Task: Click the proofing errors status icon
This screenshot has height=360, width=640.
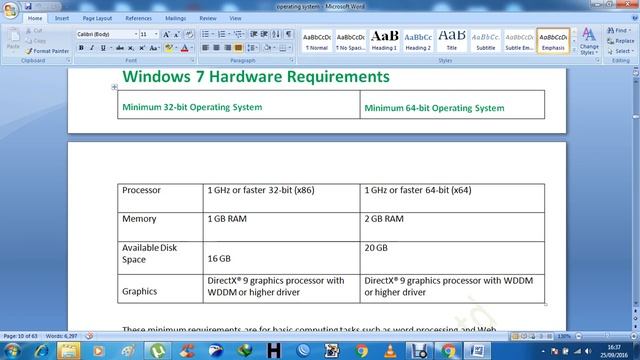Action: (89, 336)
